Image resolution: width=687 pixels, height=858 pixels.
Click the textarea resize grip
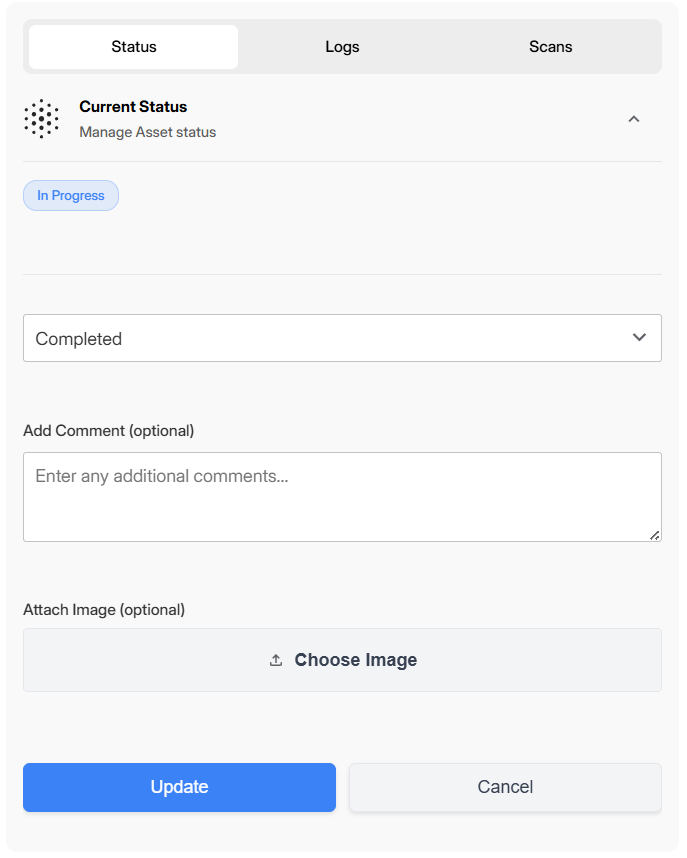(x=657, y=537)
